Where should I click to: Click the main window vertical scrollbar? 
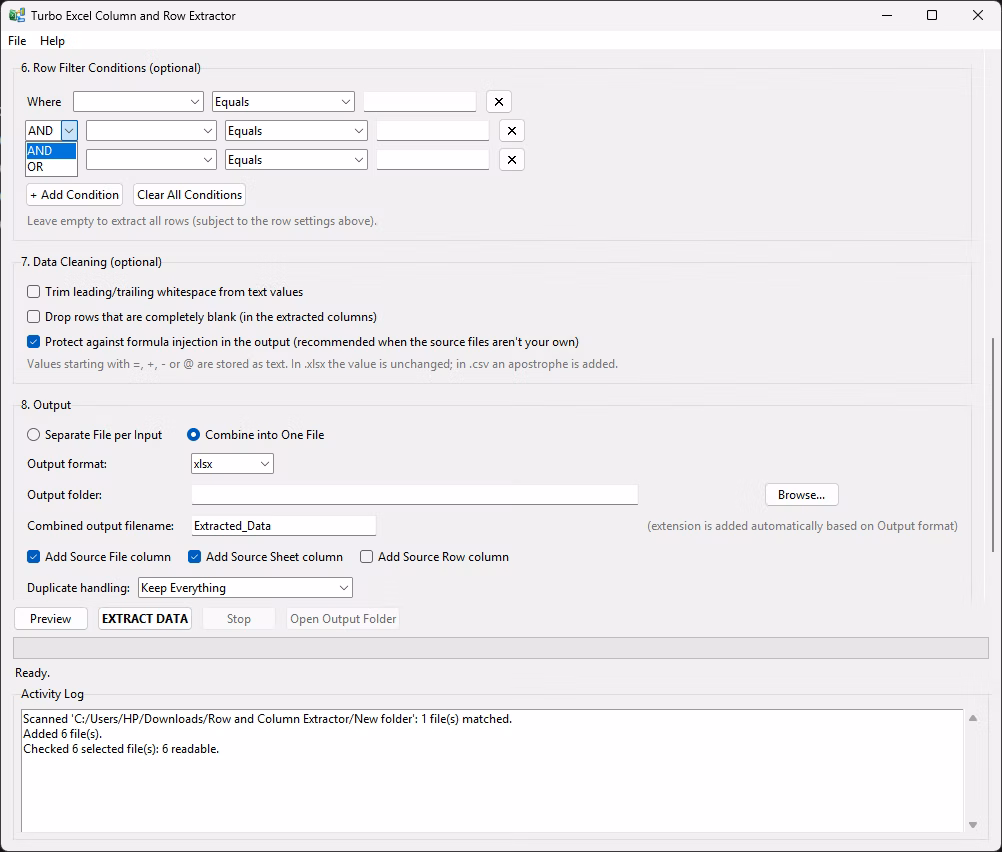pos(992,444)
